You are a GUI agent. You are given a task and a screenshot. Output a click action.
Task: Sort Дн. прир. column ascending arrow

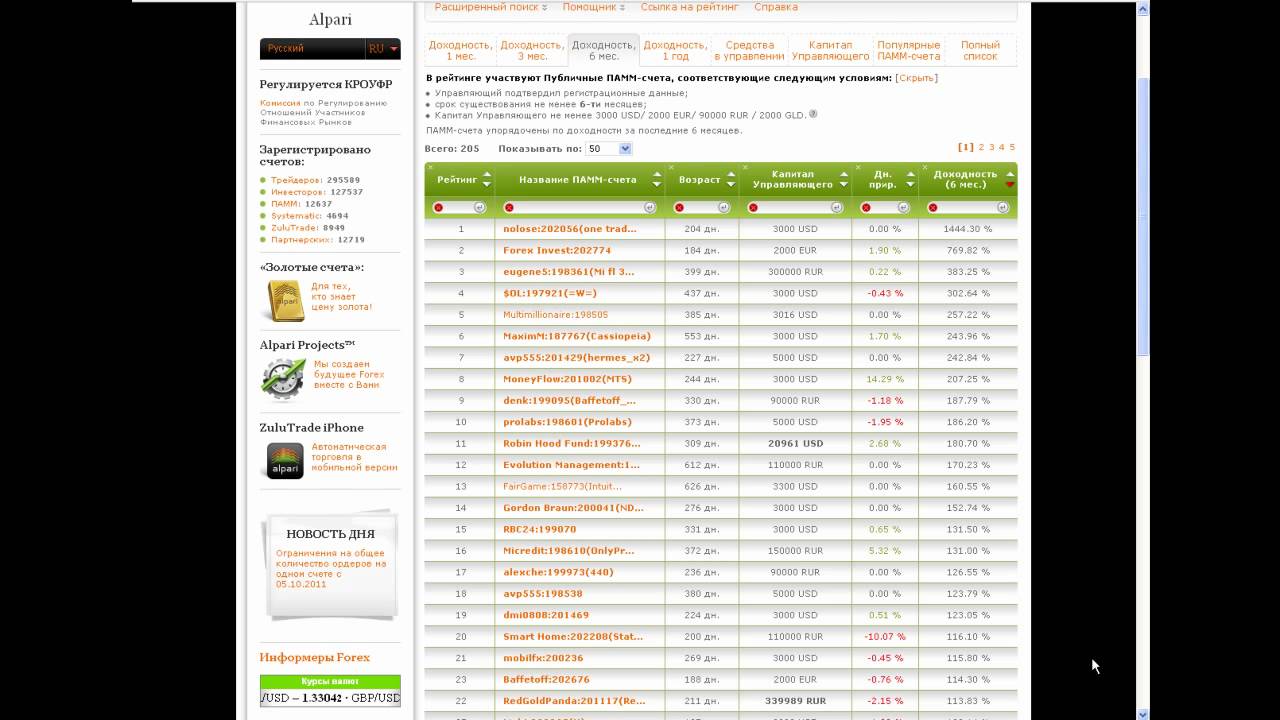(910, 175)
